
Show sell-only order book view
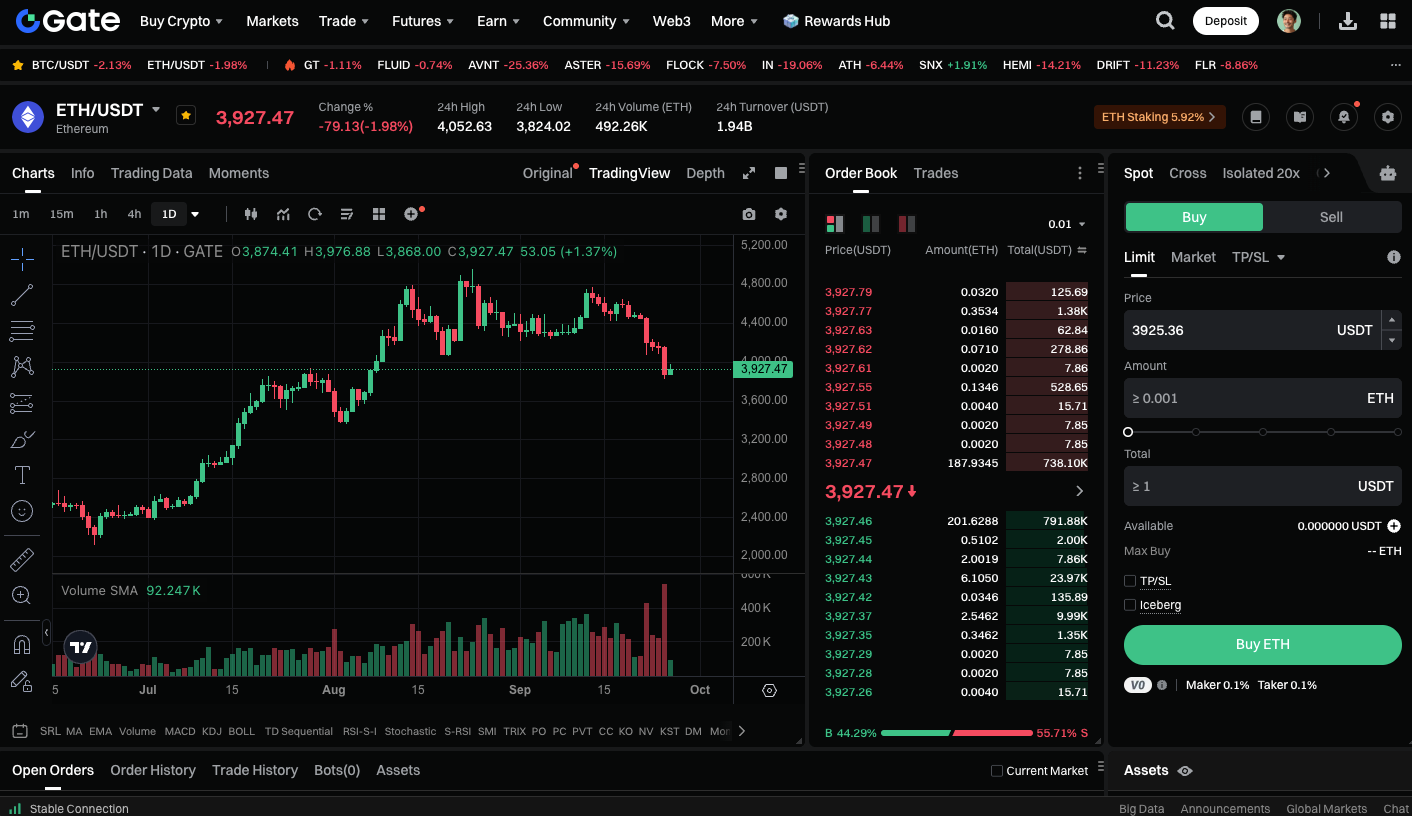point(907,224)
